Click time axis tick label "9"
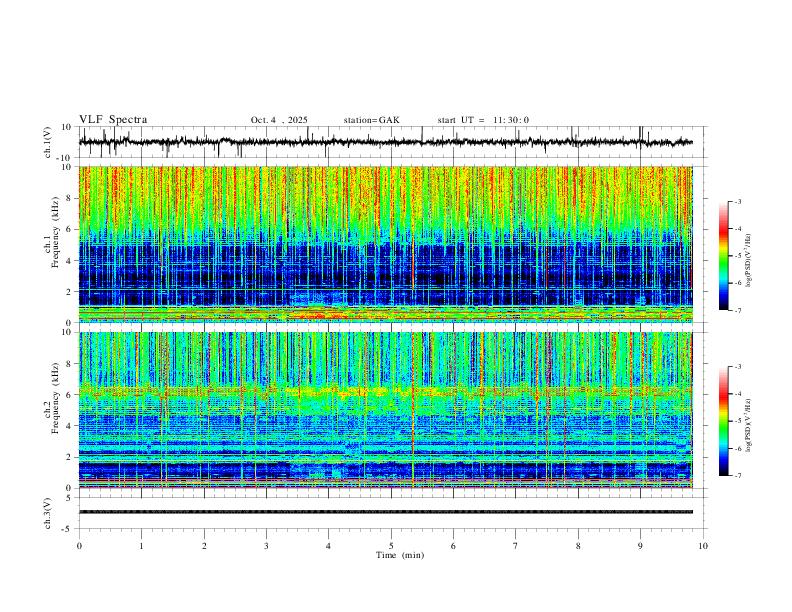The width and height of the screenshot is (792, 612). tap(640, 546)
